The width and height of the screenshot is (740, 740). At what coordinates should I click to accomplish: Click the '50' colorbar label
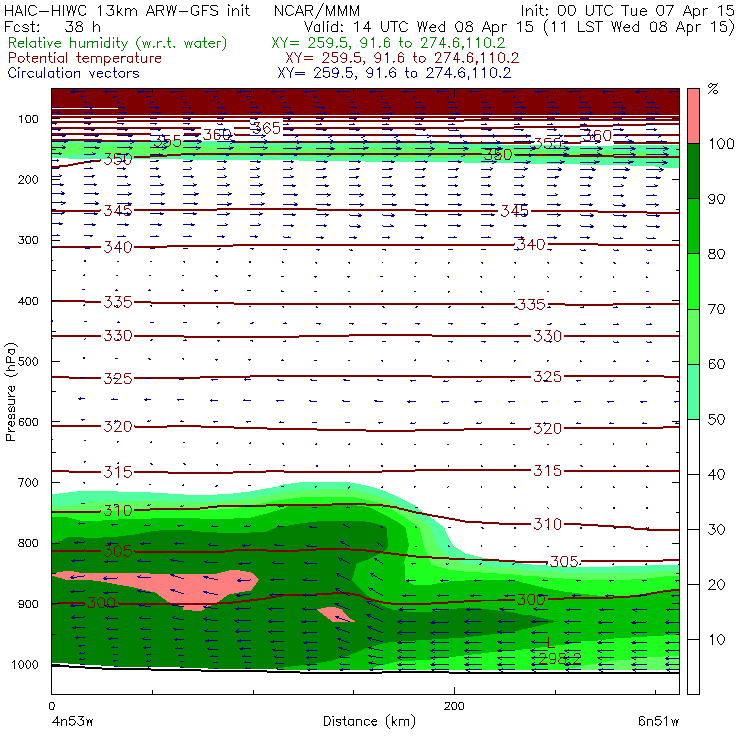(716, 420)
